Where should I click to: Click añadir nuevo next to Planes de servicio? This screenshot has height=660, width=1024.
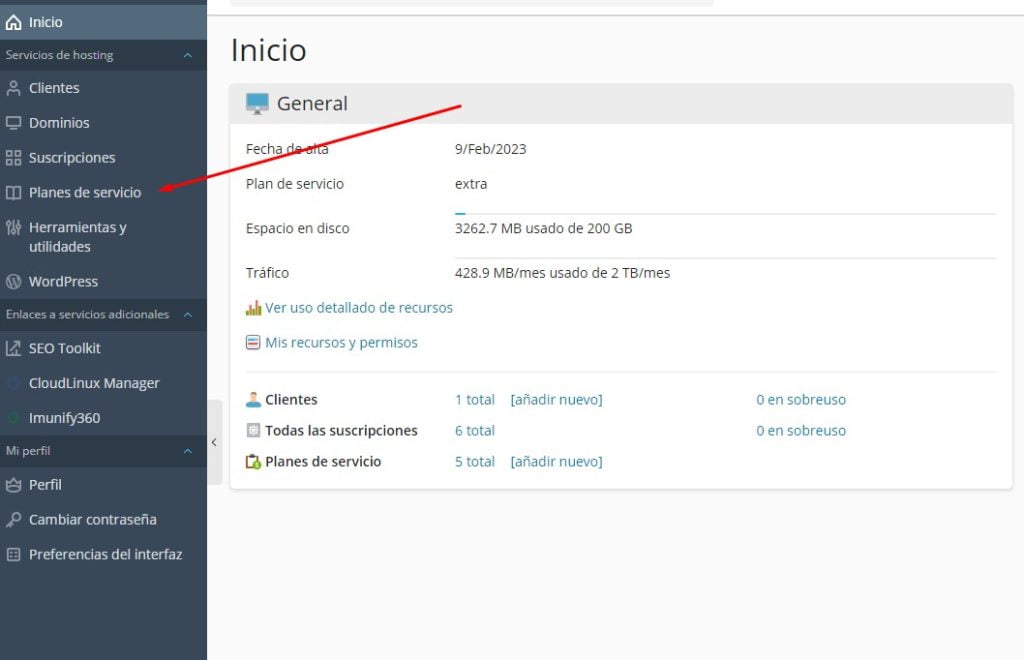(556, 462)
